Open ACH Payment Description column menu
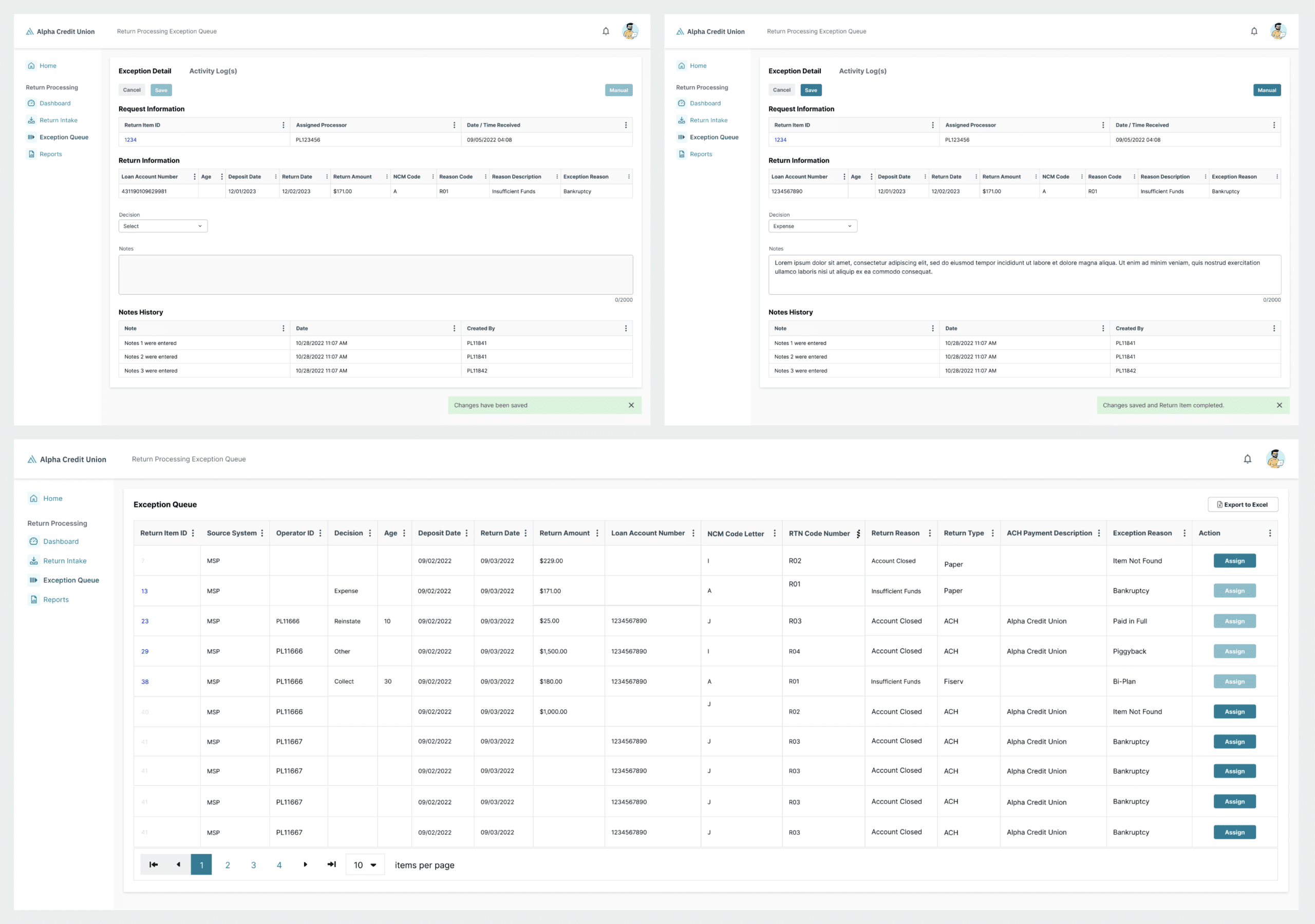1315x924 pixels. click(1099, 533)
